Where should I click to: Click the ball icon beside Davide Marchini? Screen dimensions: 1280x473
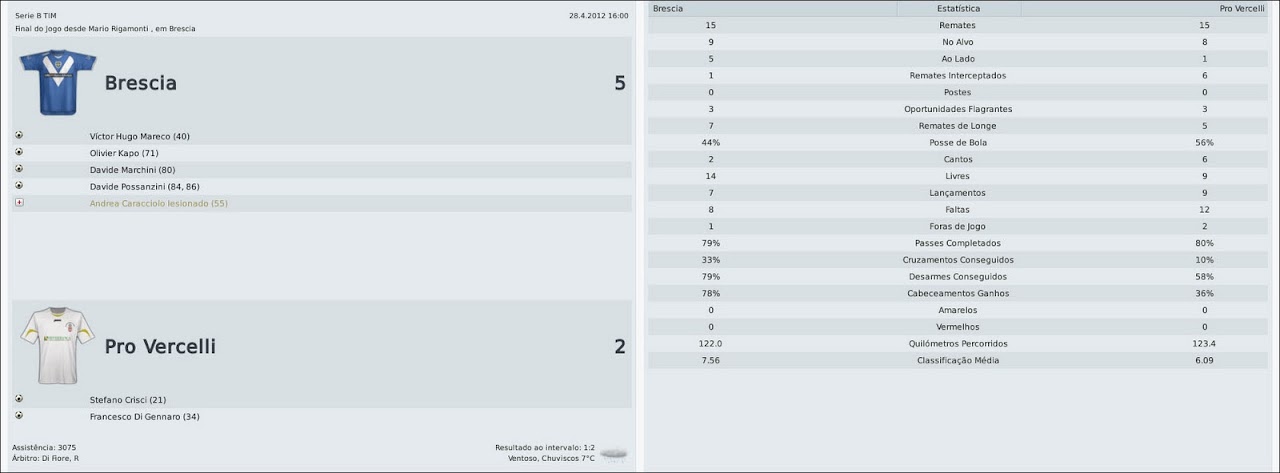19,169
